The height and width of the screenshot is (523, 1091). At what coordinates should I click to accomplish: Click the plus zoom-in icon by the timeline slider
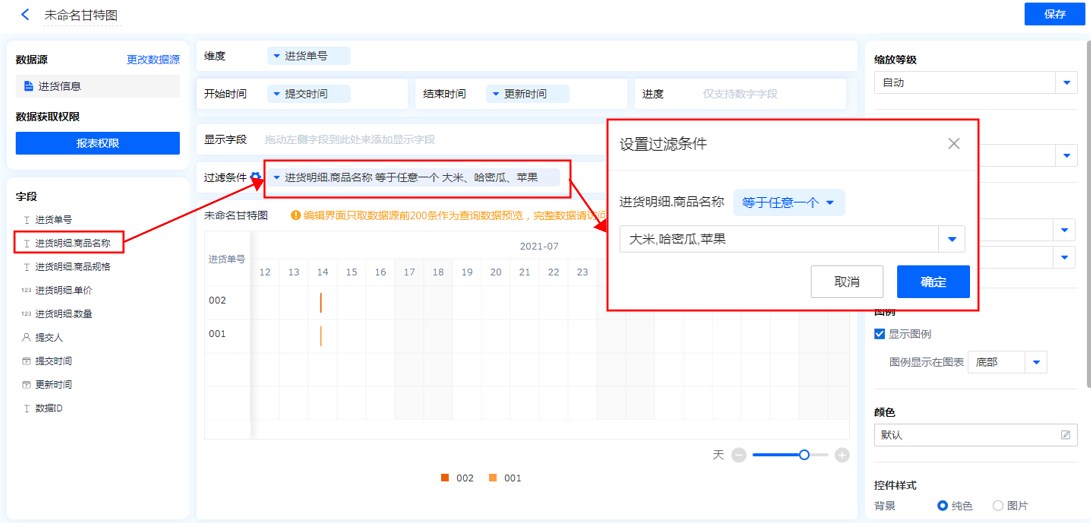pos(842,455)
